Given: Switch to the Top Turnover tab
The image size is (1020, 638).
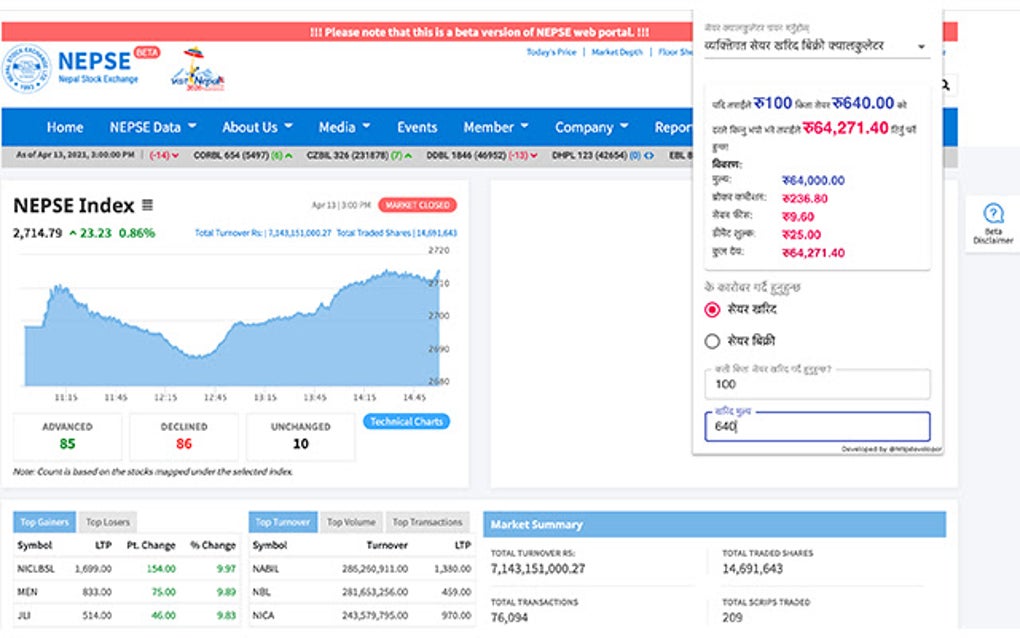Looking at the screenshot, I should click(282, 522).
